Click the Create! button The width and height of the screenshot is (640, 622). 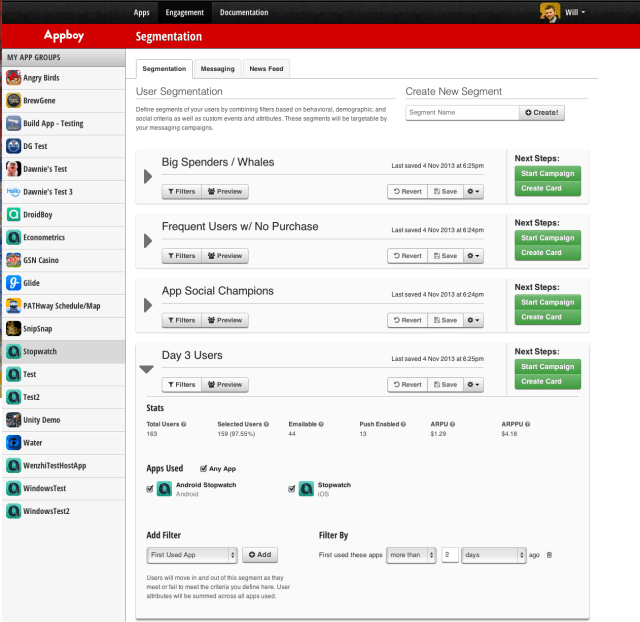pyautogui.click(x=542, y=113)
